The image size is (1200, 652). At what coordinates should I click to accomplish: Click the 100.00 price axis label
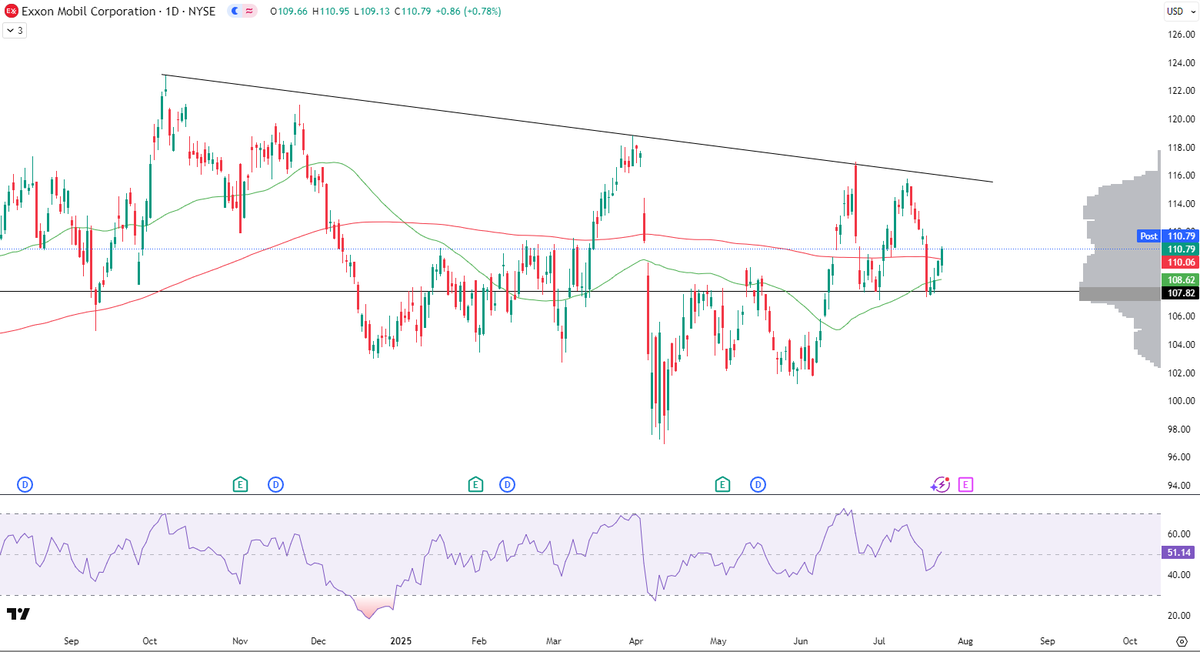click(1180, 401)
